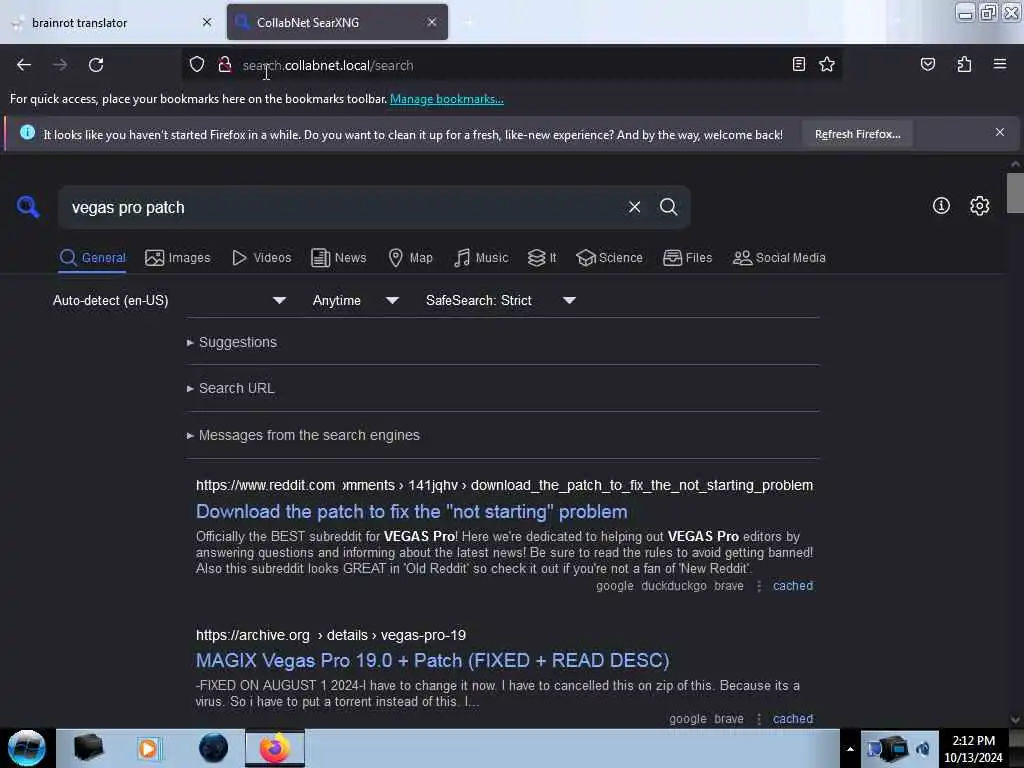Select the Map search category

tap(410, 257)
